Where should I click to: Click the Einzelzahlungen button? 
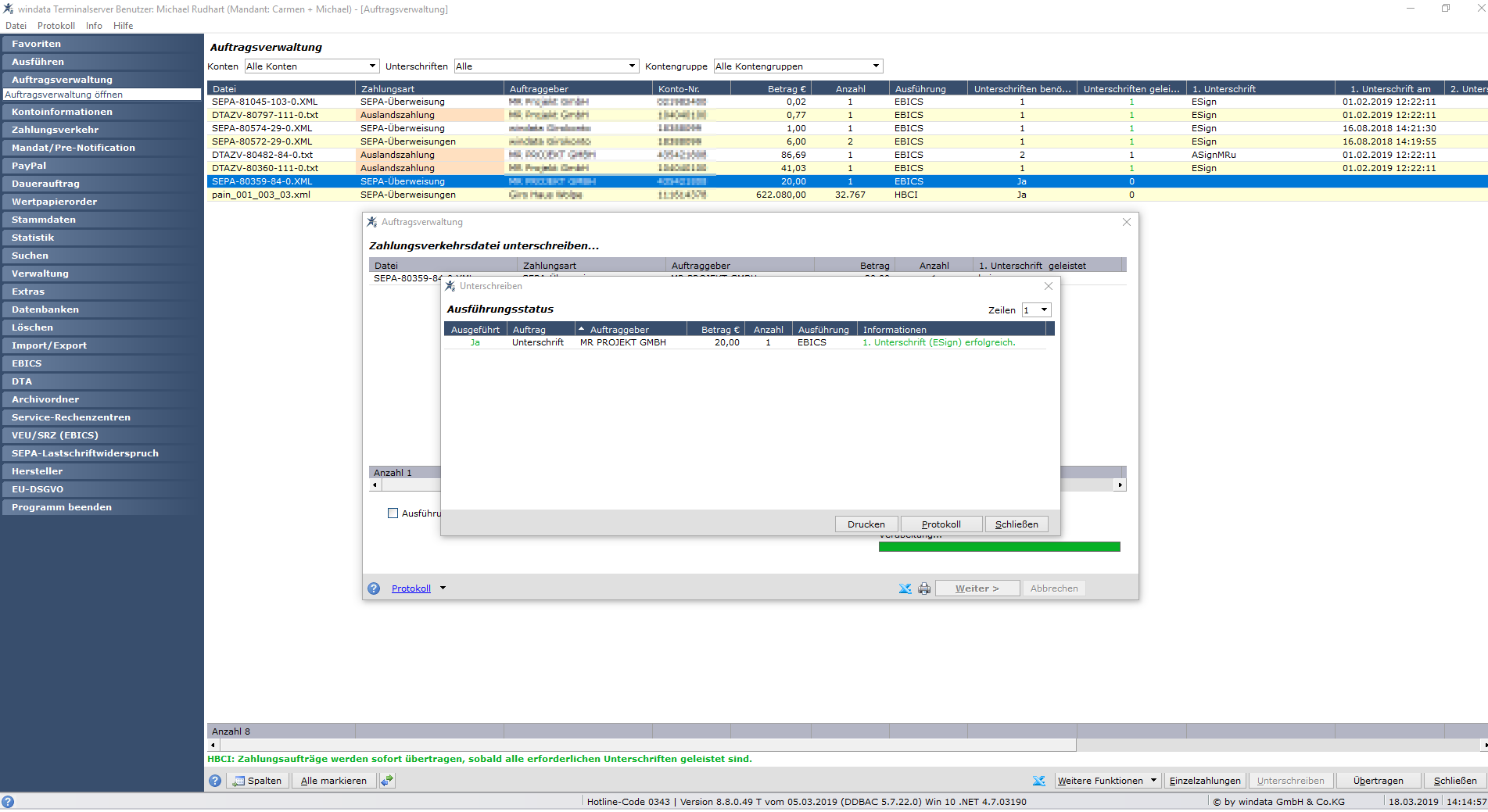point(1205,780)
